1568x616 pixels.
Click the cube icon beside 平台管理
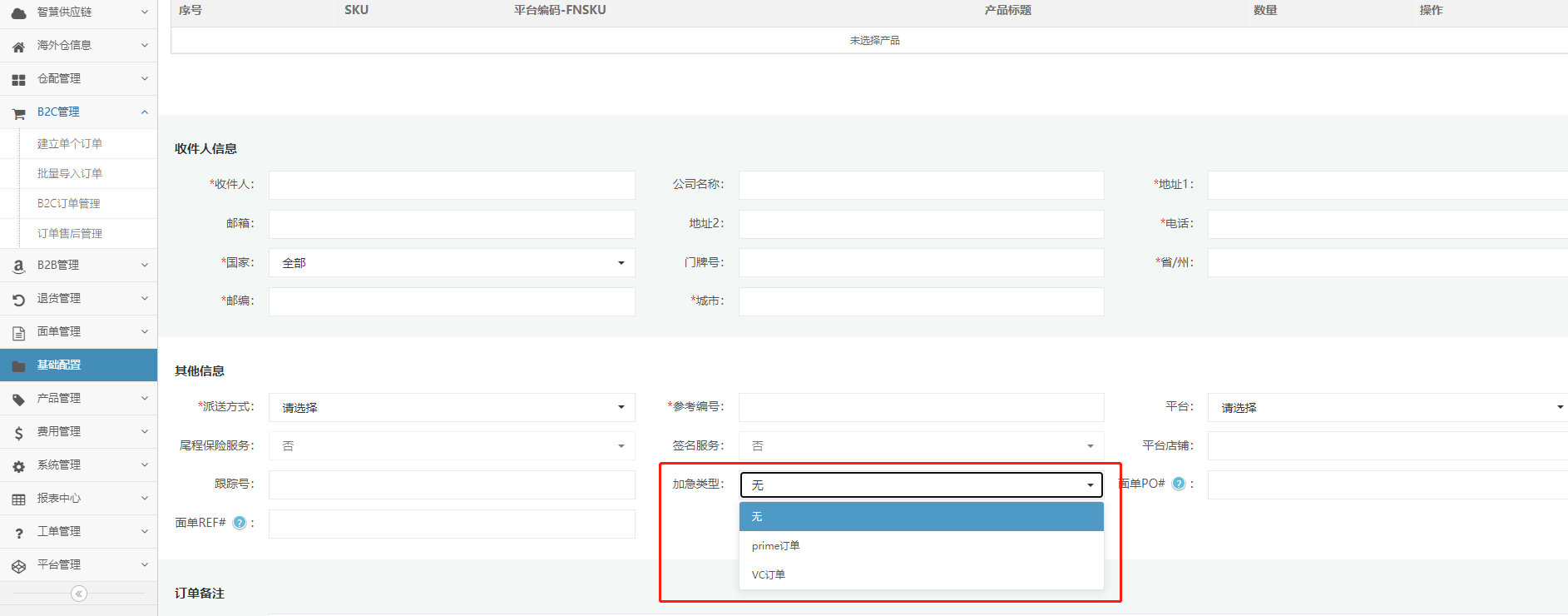(x=18, y=566)
